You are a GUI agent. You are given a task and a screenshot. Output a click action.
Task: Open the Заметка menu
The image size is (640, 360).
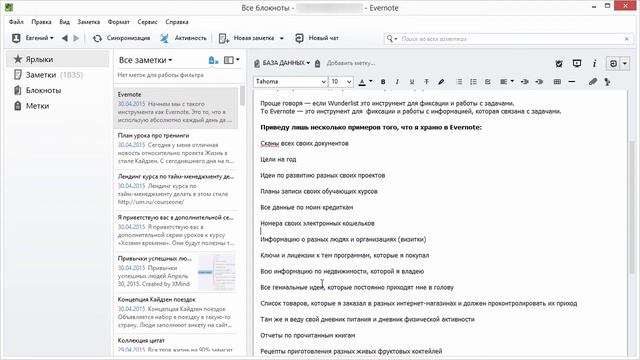pyautogui.click(x=89, y=22)
